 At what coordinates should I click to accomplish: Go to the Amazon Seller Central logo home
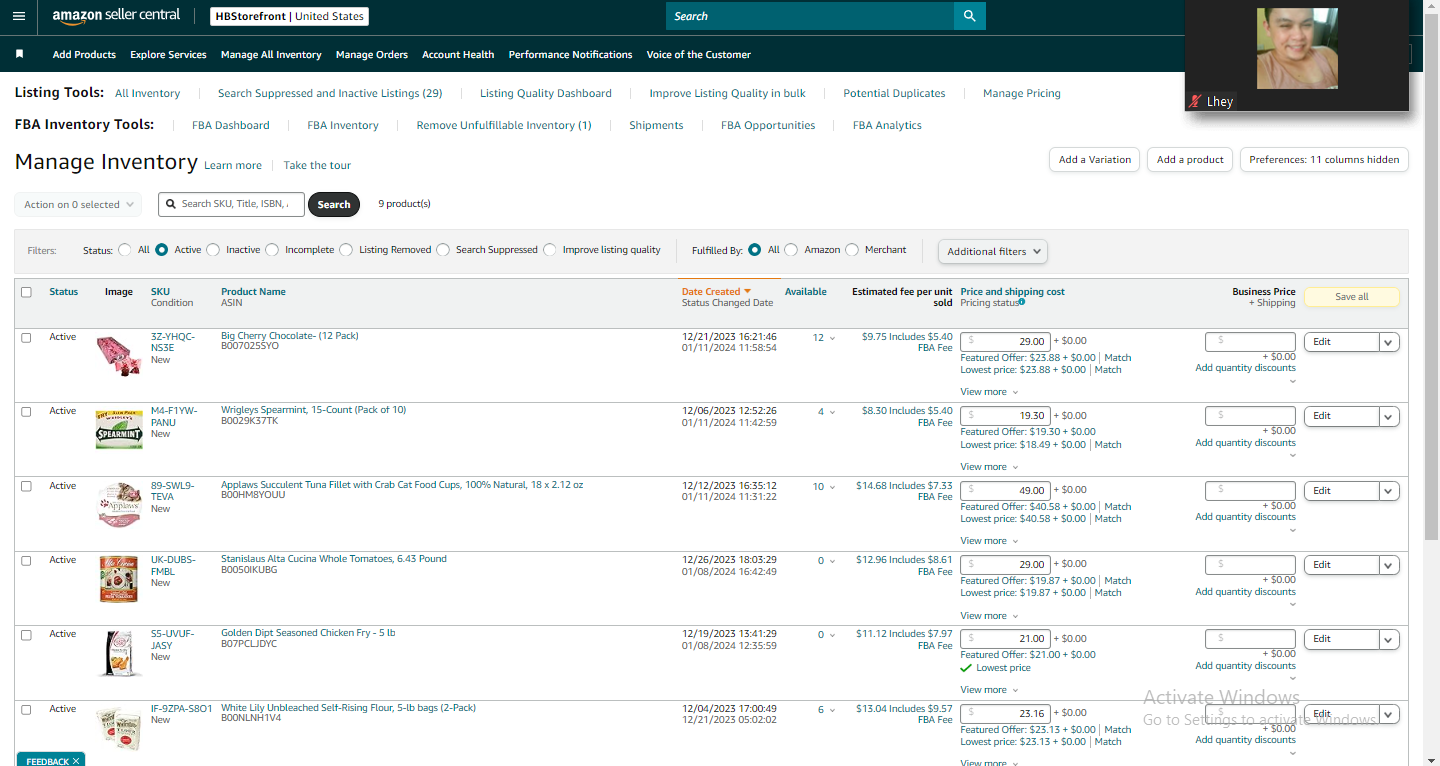coord(116,16)
